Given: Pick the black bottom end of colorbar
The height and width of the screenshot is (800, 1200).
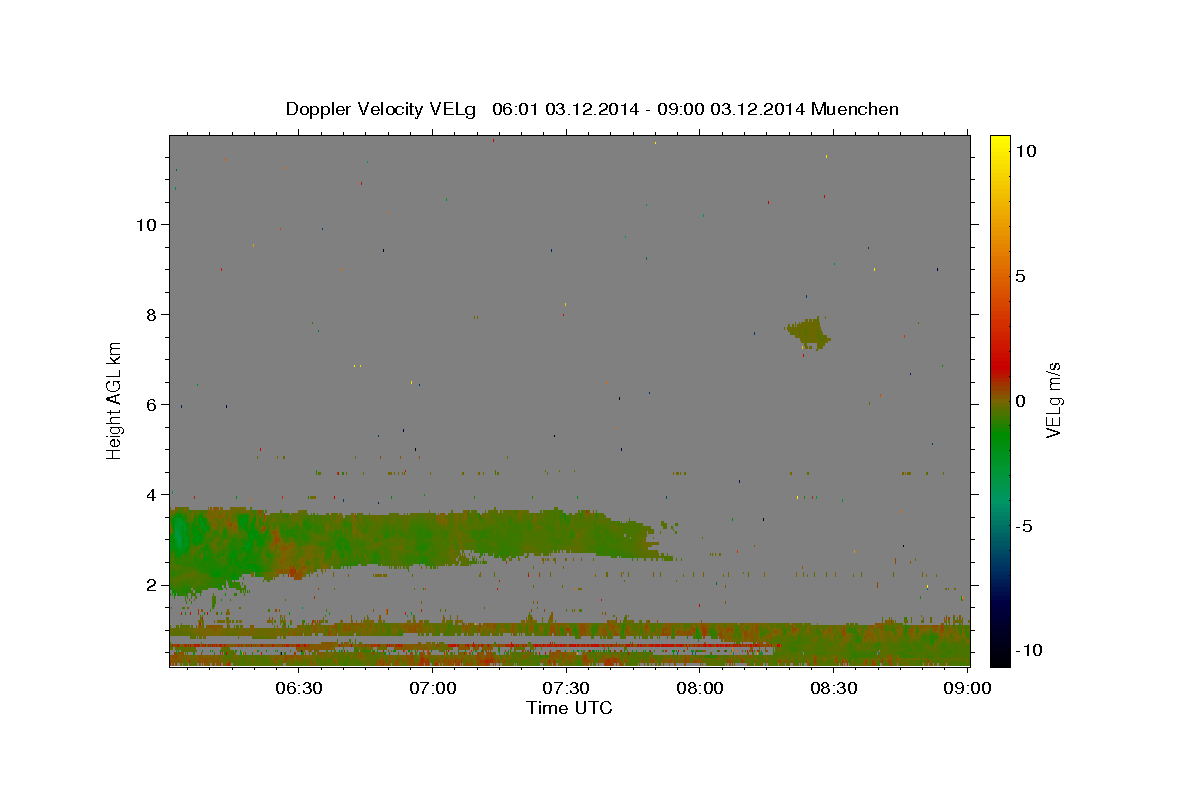Looking at the screenshot, I should 1000,658.
